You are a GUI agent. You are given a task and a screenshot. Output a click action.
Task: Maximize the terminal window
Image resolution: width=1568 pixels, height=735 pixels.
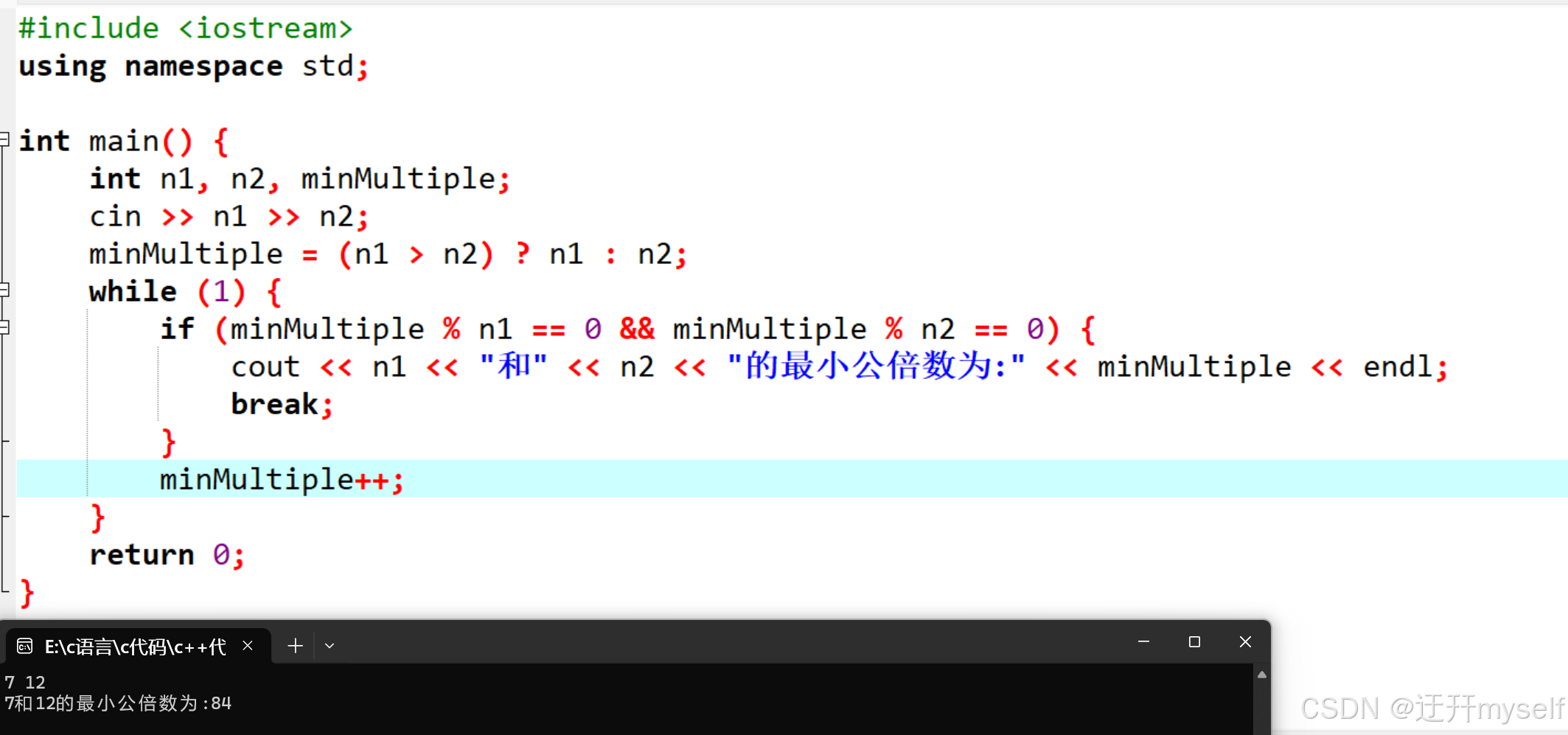click(1194, 642)
